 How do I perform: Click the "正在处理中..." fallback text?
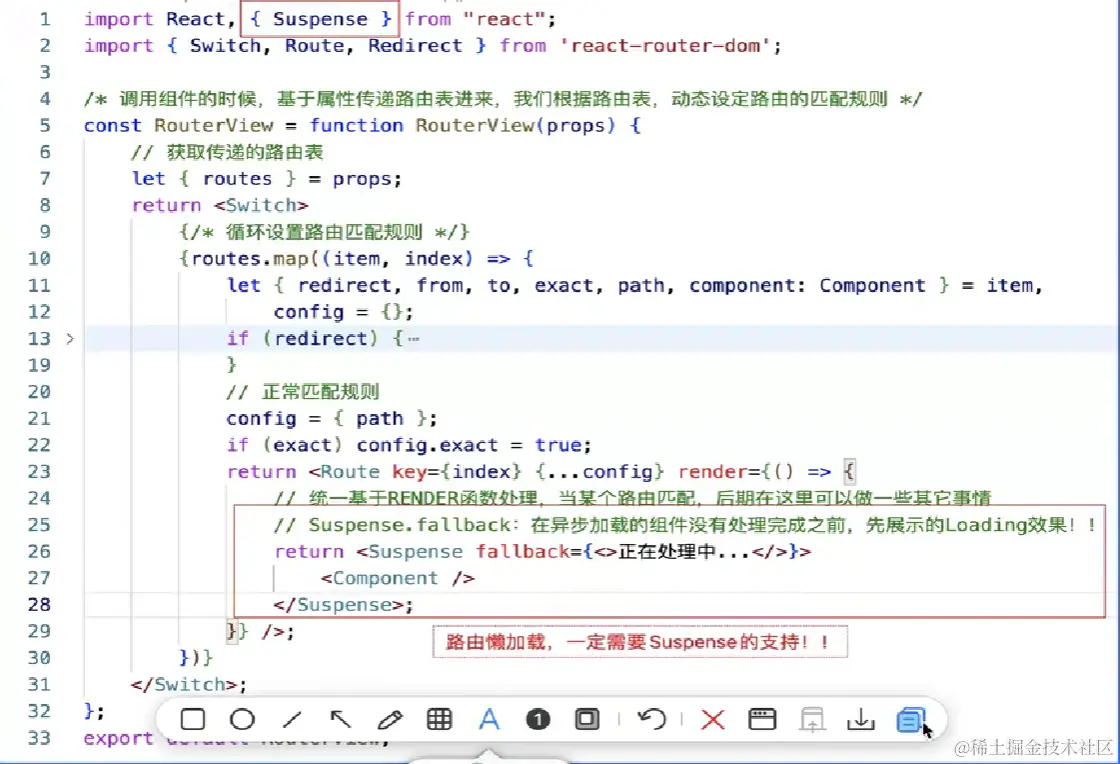pos(684,552)
